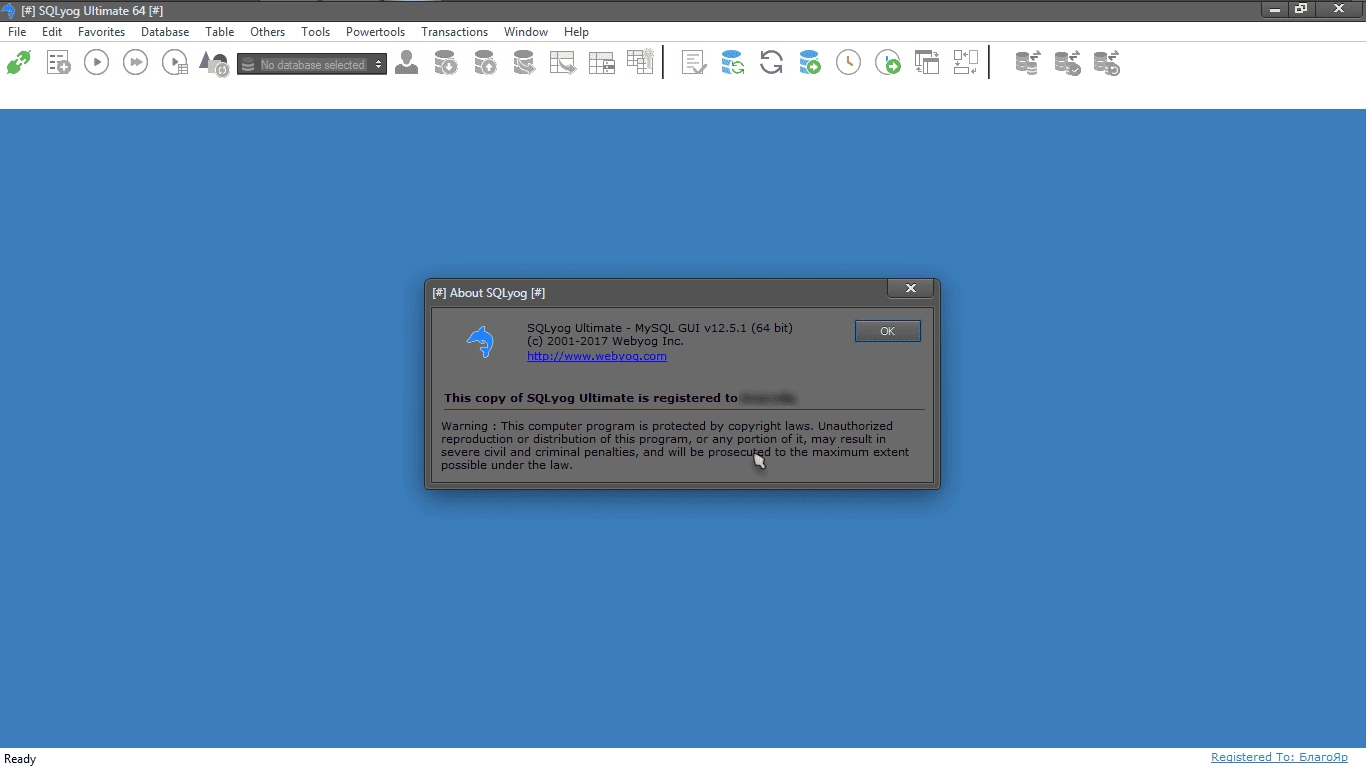Open the User Manager person icon
This screenshot has width=1366, height=768.
pyautogui.click(x=407, y=63)
